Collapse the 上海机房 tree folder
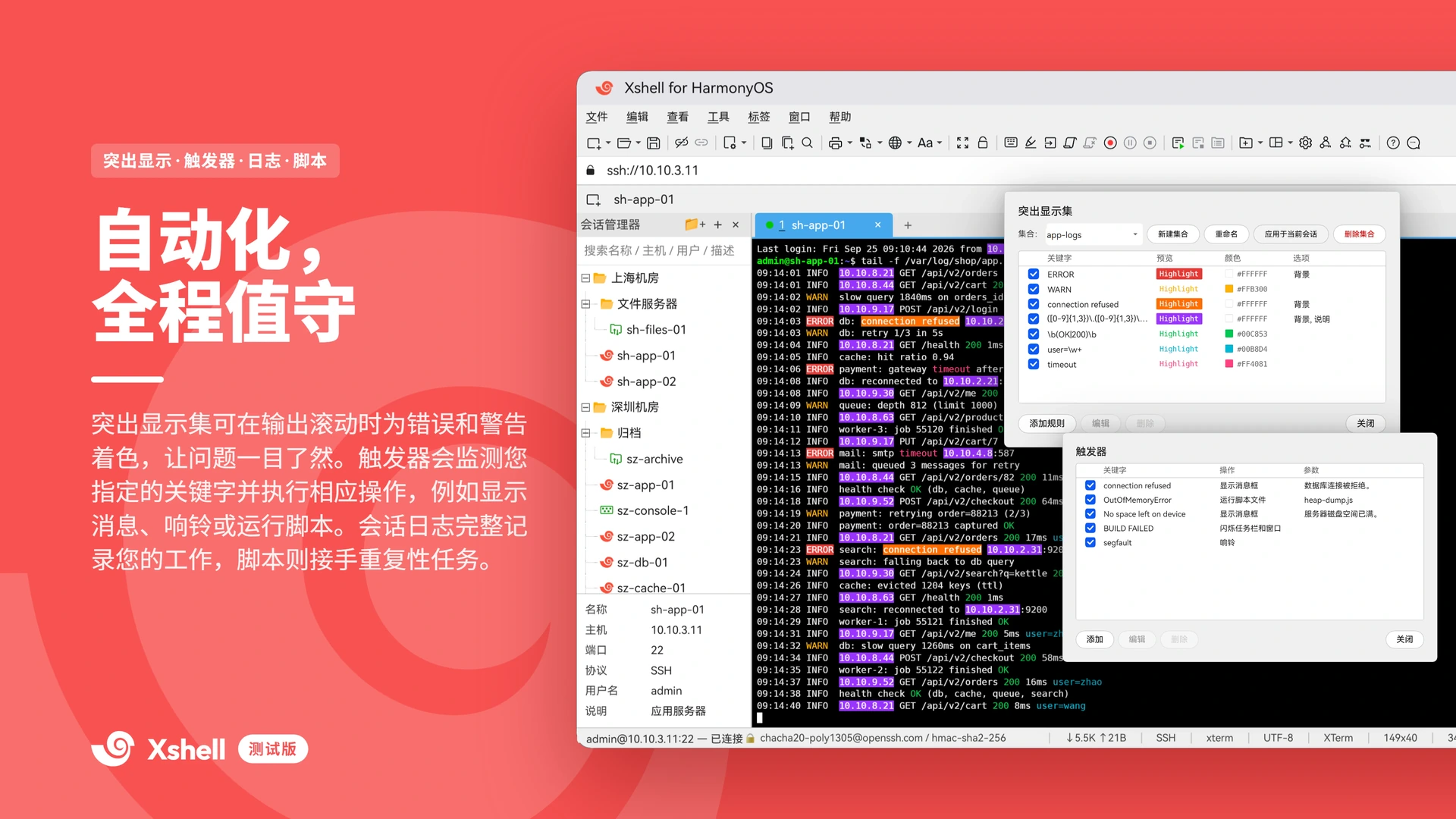The width and height of the screenshot is (1456, 819). tap(585, 278)
